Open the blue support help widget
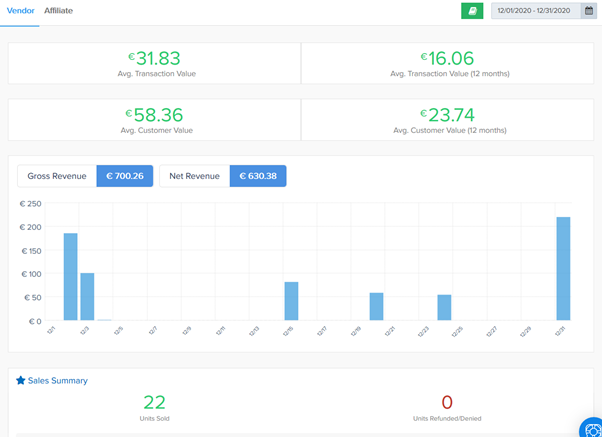Image resolution: width=602 pixels, height=437 pixels. coord(592,428)
